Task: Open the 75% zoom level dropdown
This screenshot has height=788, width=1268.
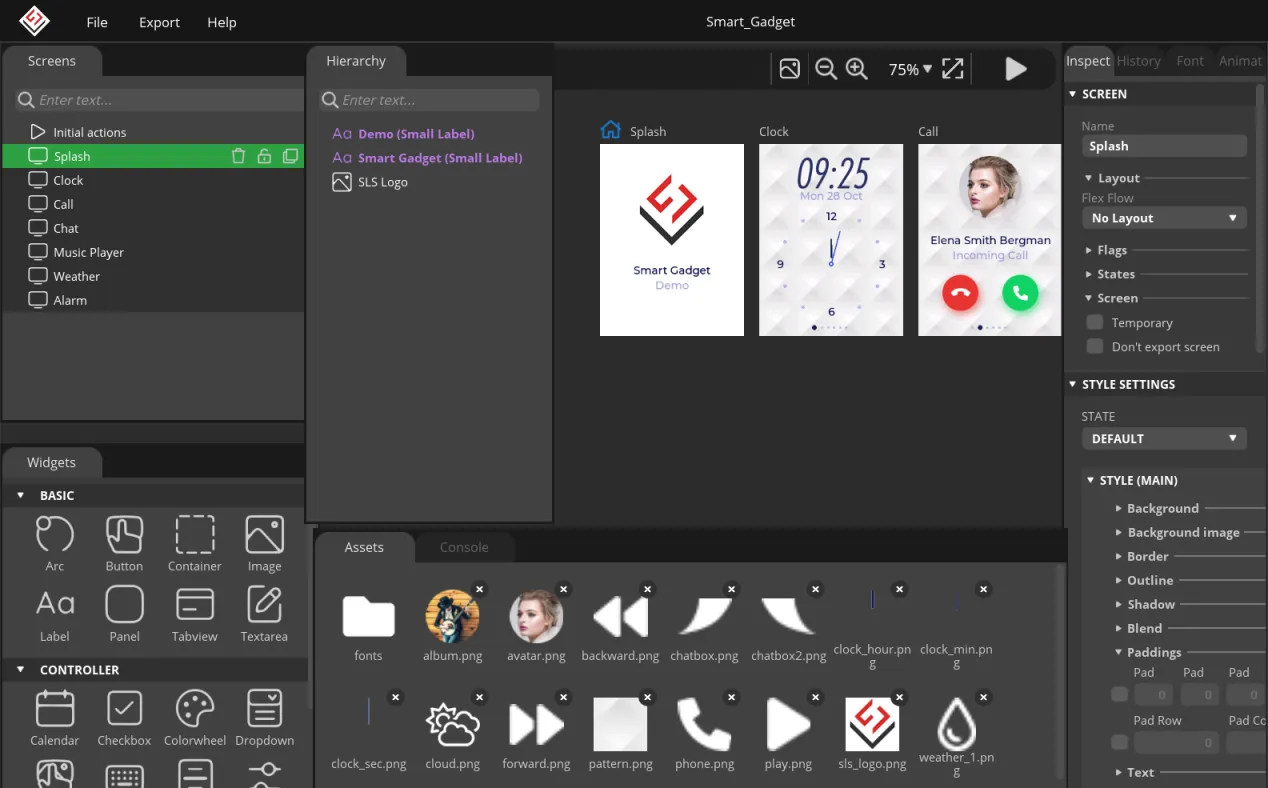Action: coord(910,69)
